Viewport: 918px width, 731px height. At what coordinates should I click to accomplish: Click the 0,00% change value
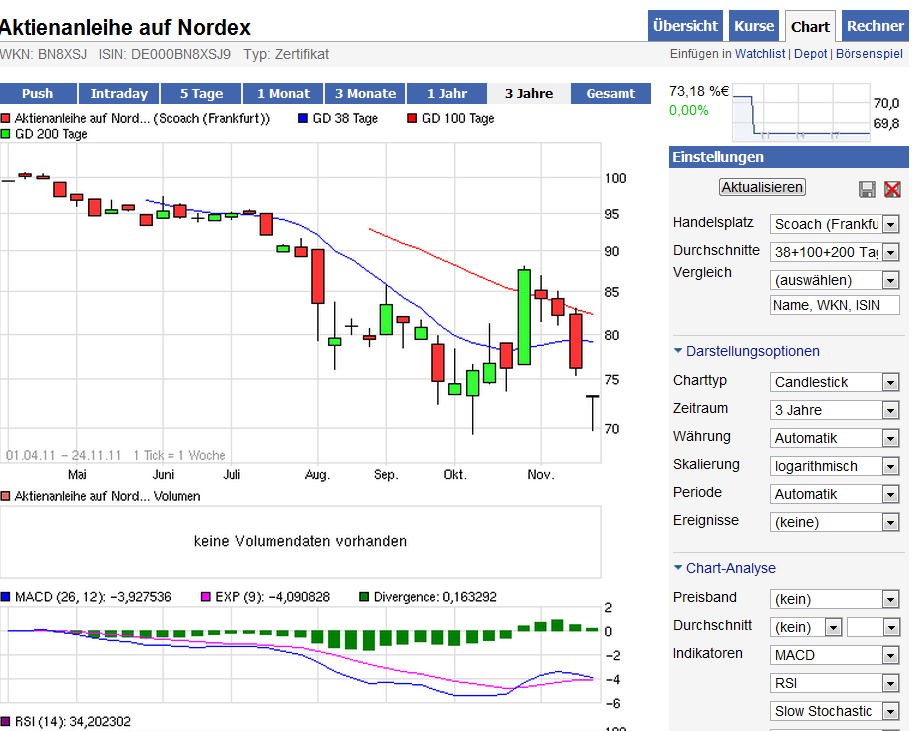688,111
